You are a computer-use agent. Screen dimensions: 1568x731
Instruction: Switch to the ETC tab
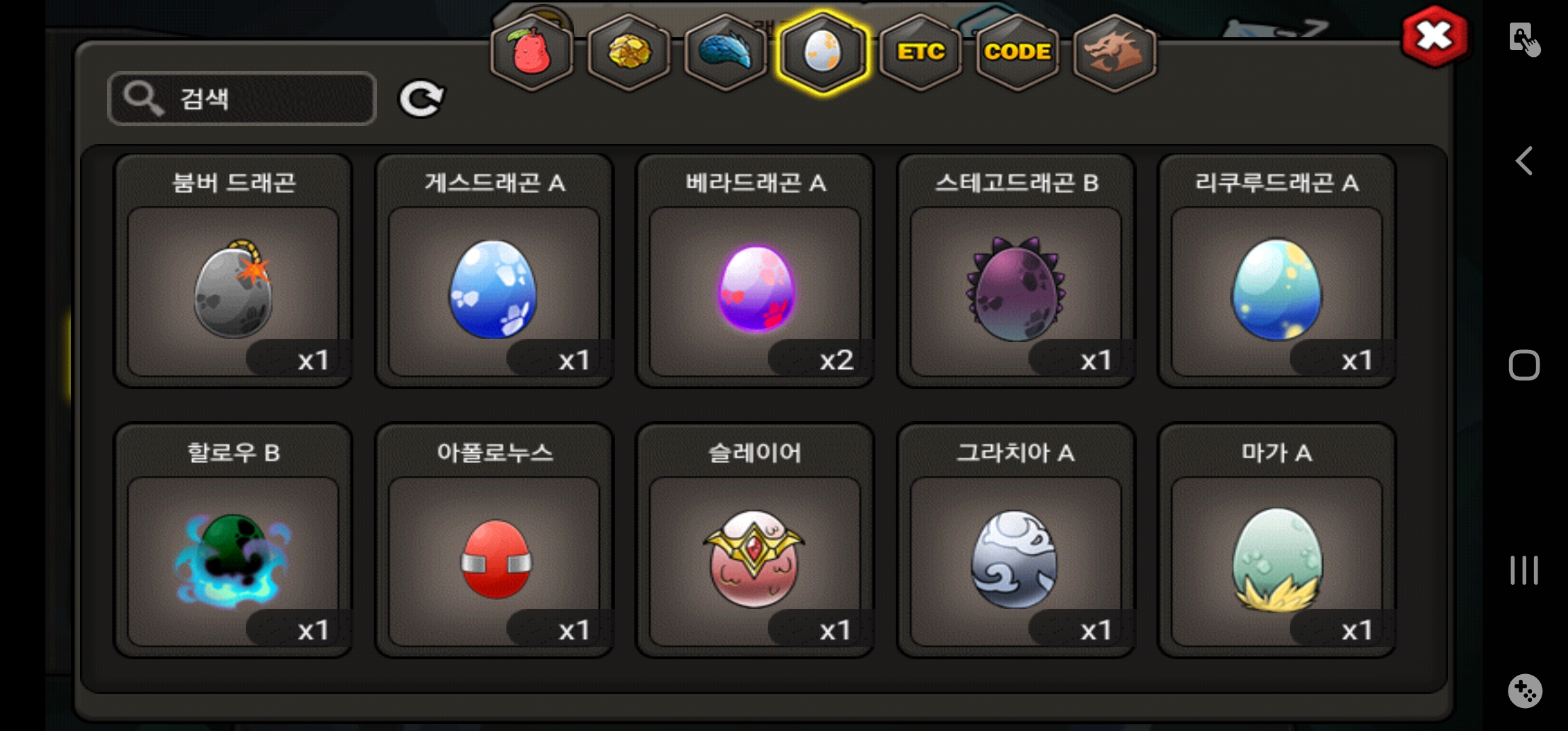[921, 52]
